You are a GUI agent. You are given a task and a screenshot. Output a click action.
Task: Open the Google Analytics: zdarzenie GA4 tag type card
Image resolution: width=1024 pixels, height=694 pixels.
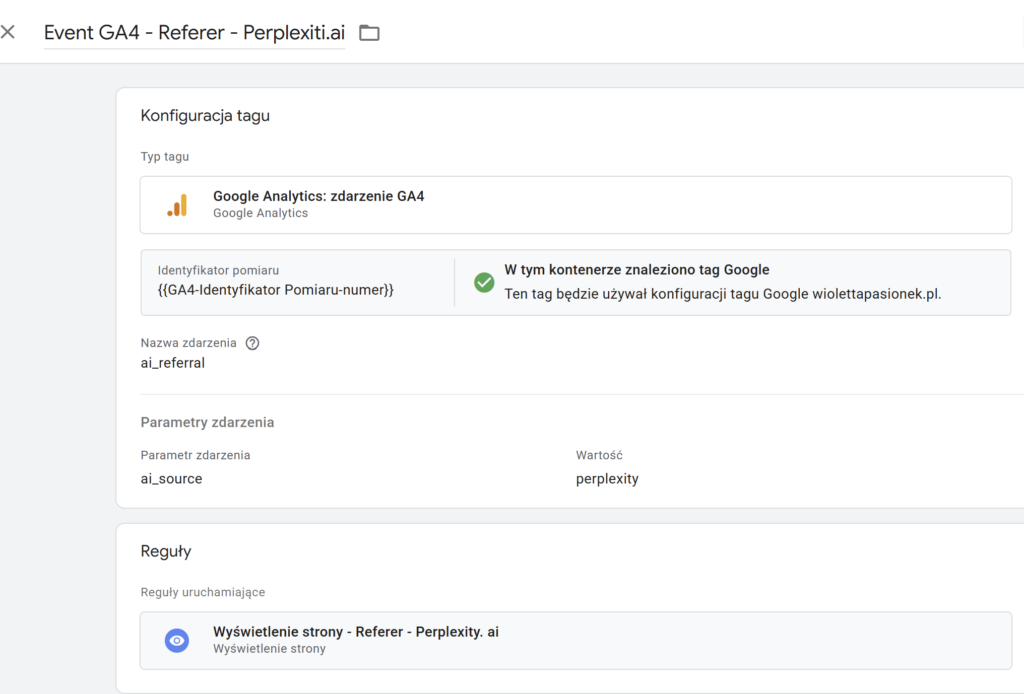click(x=575, y=205)
